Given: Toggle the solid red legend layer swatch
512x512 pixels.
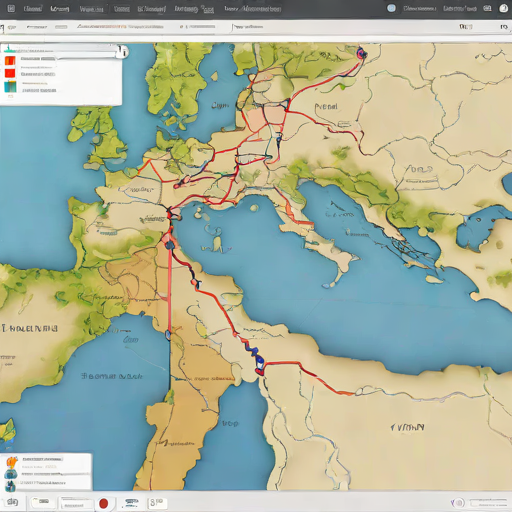Looking at the screenshot, I should [10, 73].
